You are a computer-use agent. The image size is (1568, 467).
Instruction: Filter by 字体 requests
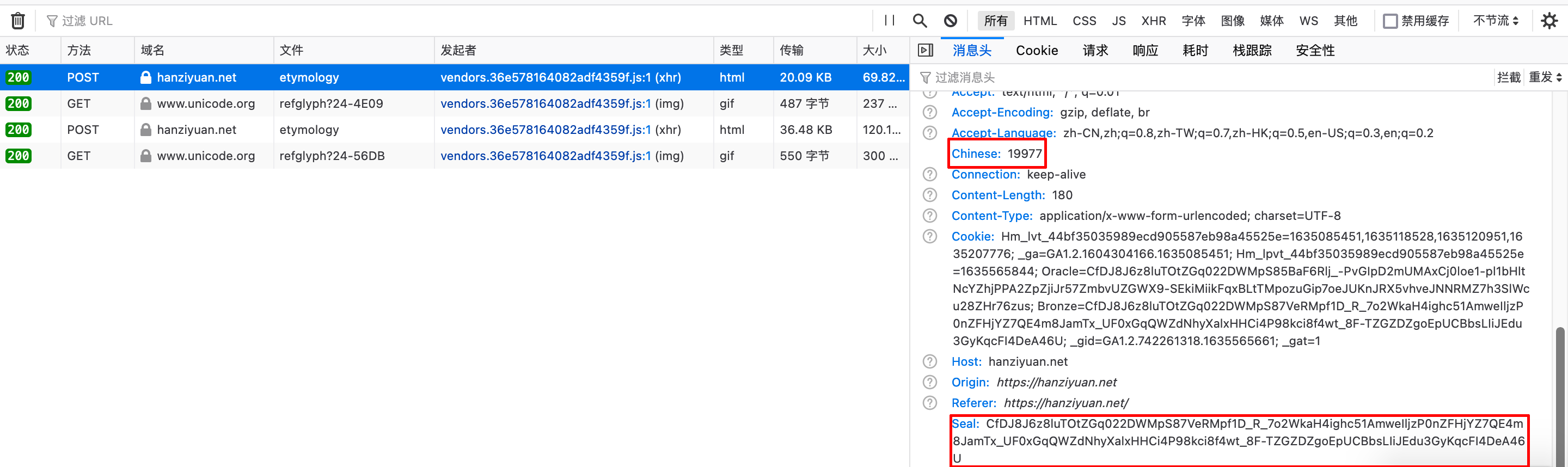[1193, 21]
